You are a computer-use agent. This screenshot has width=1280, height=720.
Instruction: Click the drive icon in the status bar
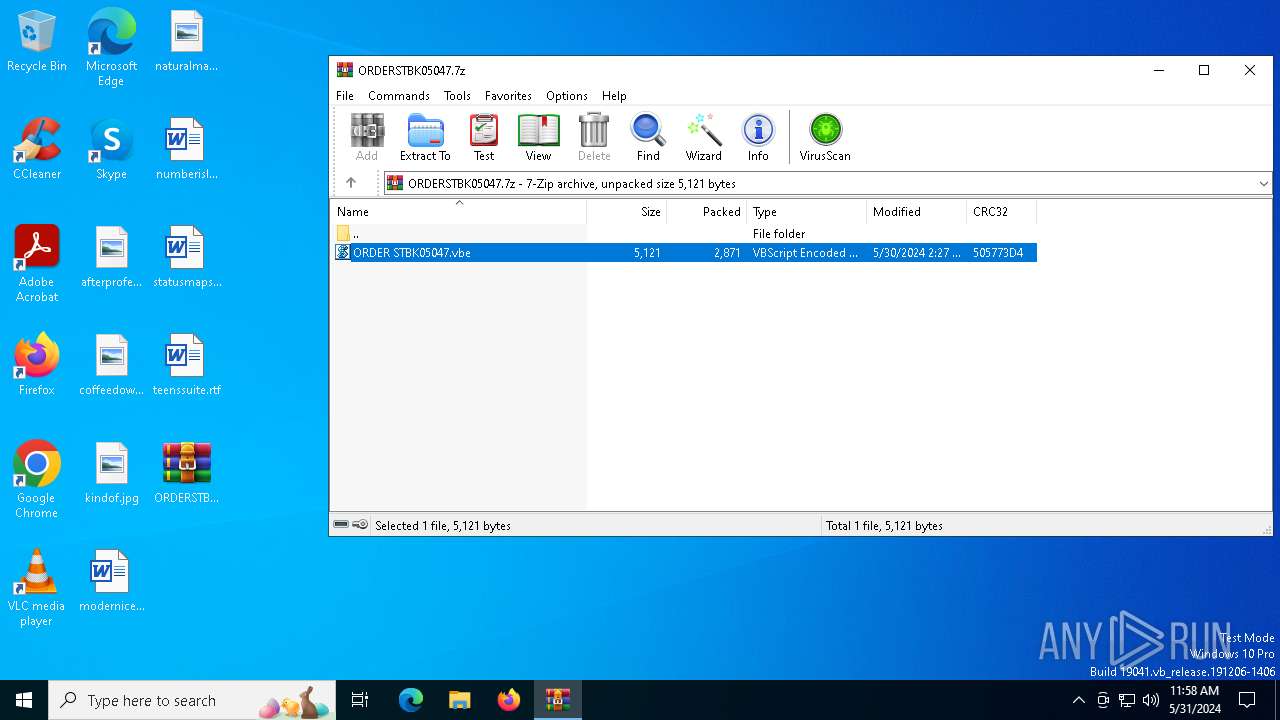tap(341, 525)
